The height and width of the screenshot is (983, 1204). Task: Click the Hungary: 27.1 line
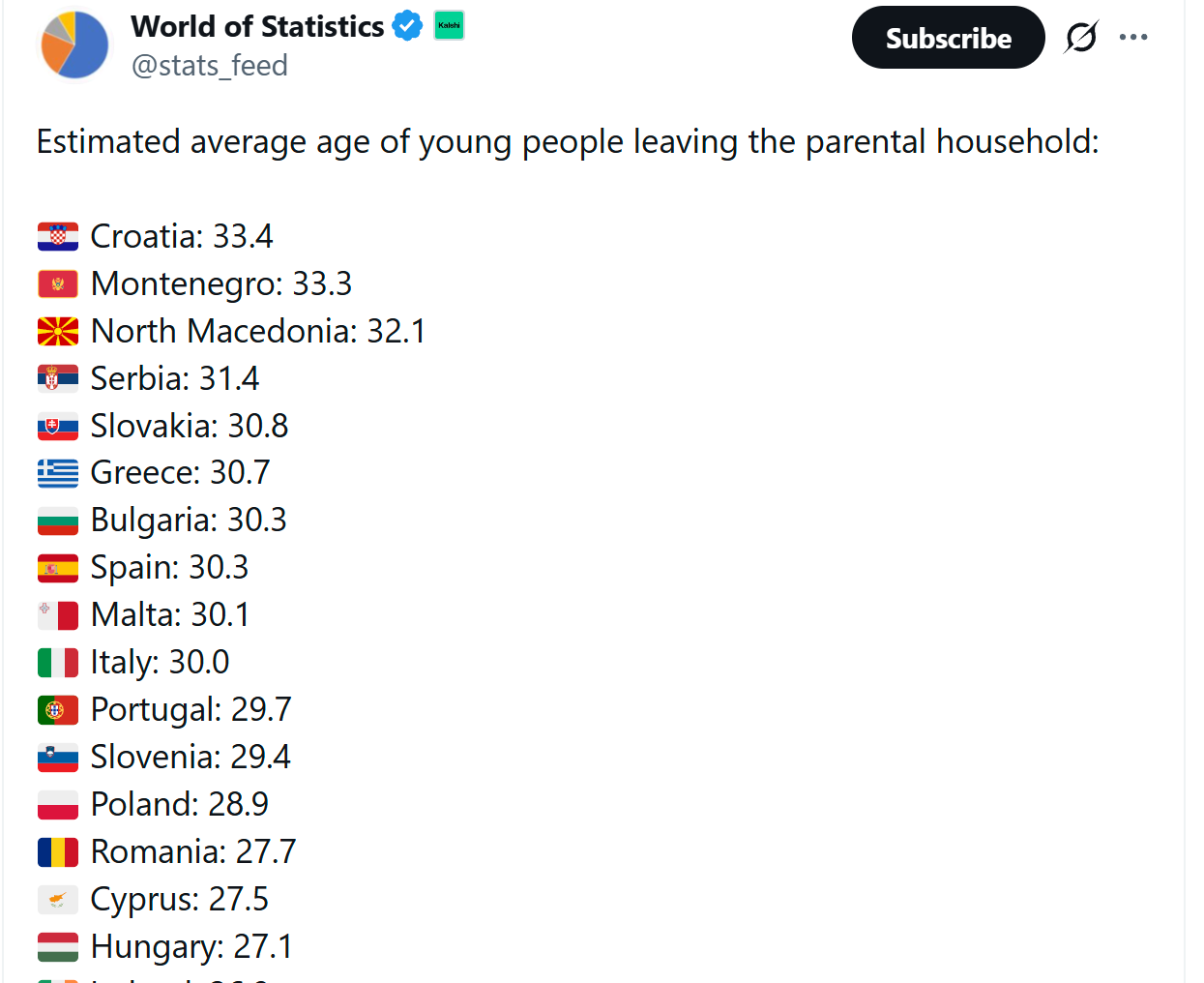tap(191, 946)
